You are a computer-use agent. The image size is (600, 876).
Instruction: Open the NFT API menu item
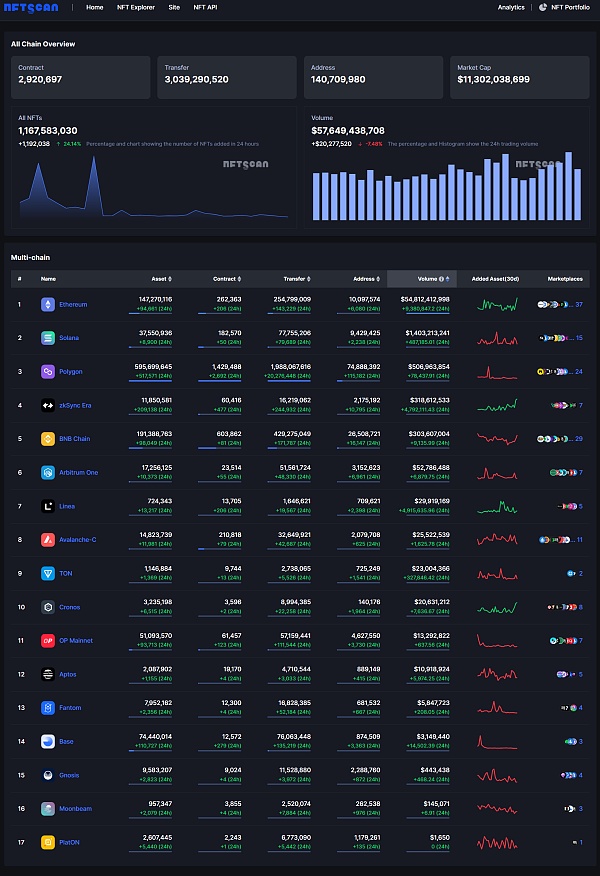coord(205,7)
